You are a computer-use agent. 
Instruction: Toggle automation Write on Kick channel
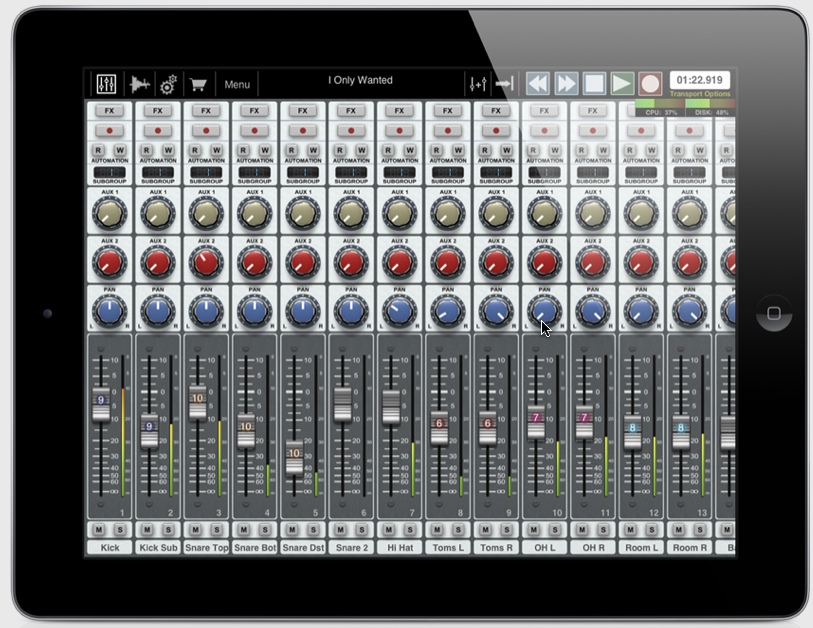[x=120, y=150]
